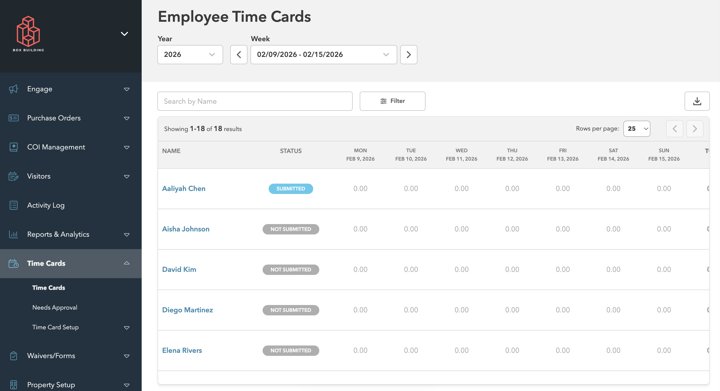This screenshot has height=391, width=720.
Task: Click Aaliyah Chen's Submitted status badge
Action: click(291, 189)
